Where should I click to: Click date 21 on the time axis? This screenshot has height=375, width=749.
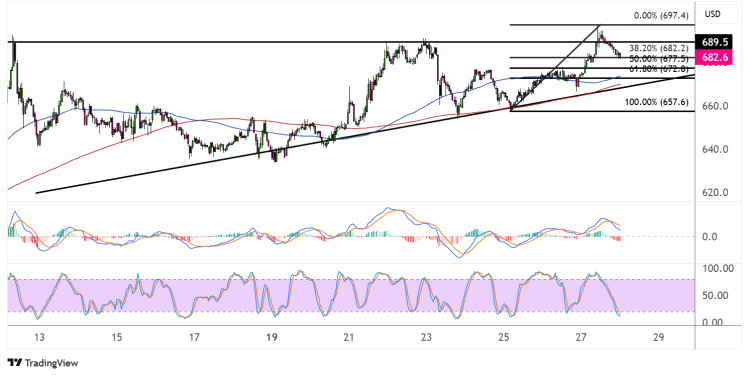pyautogui.click(x=349, y=337)
